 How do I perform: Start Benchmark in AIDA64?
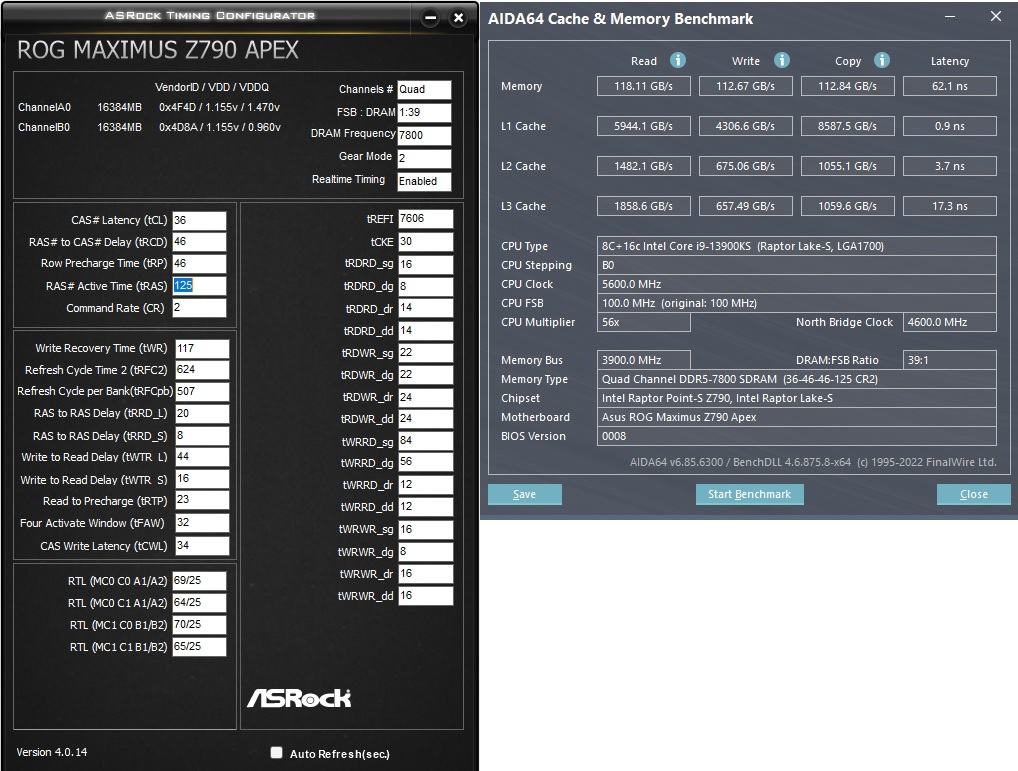point(750,494)
